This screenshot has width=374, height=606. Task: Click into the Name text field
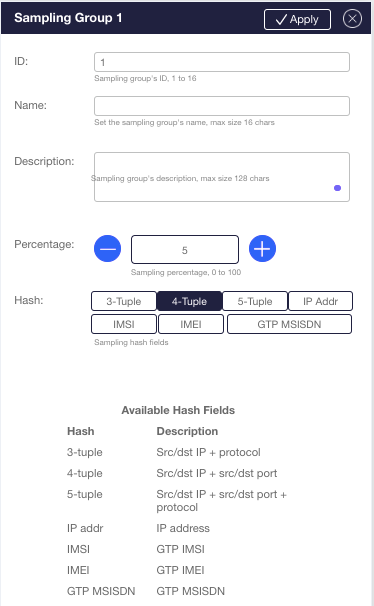tap(222, 106)
